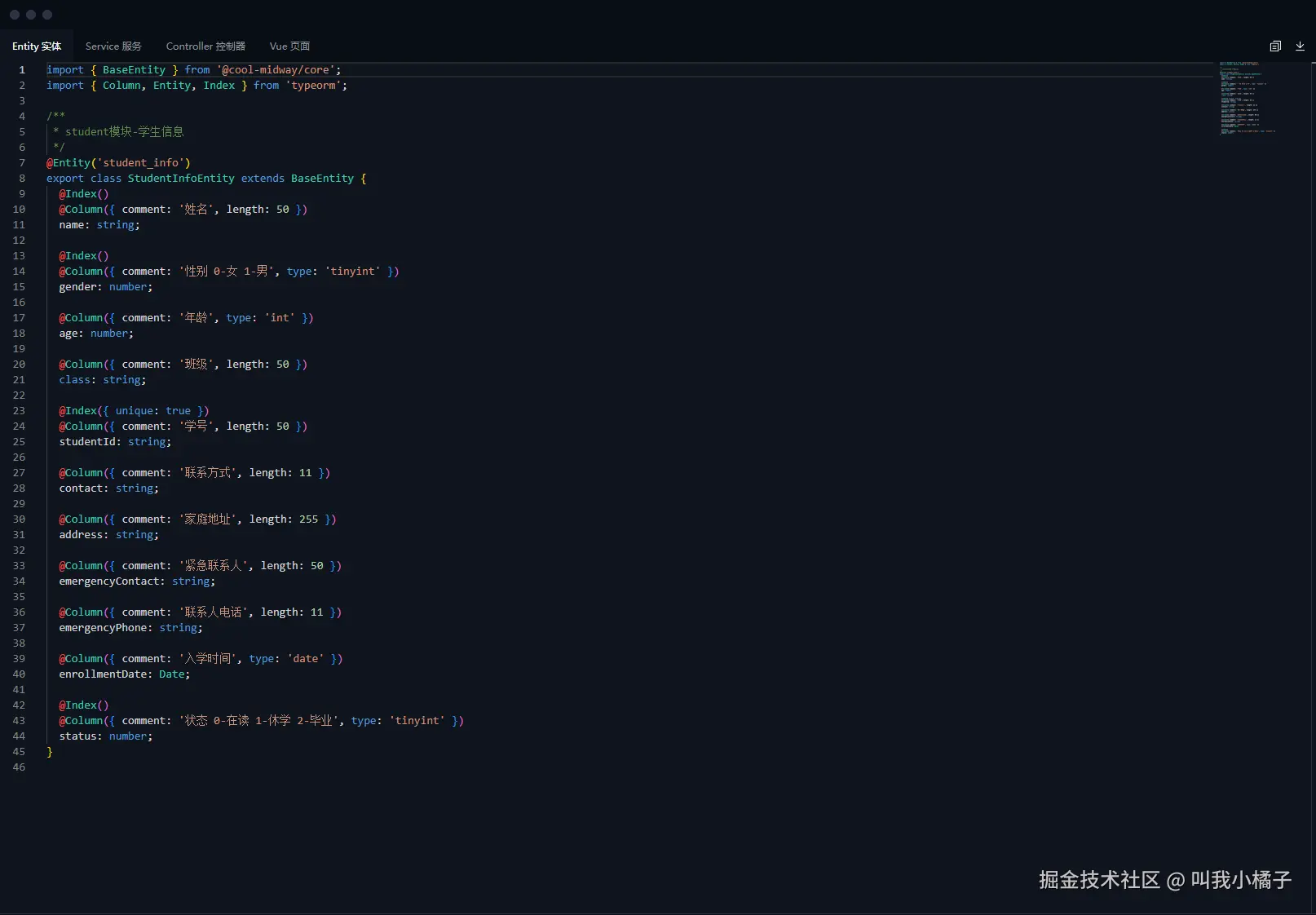The image size is (1316, 915).
Task: Click the '联系人电话' column comment string
Action: [x=213, y=612]
